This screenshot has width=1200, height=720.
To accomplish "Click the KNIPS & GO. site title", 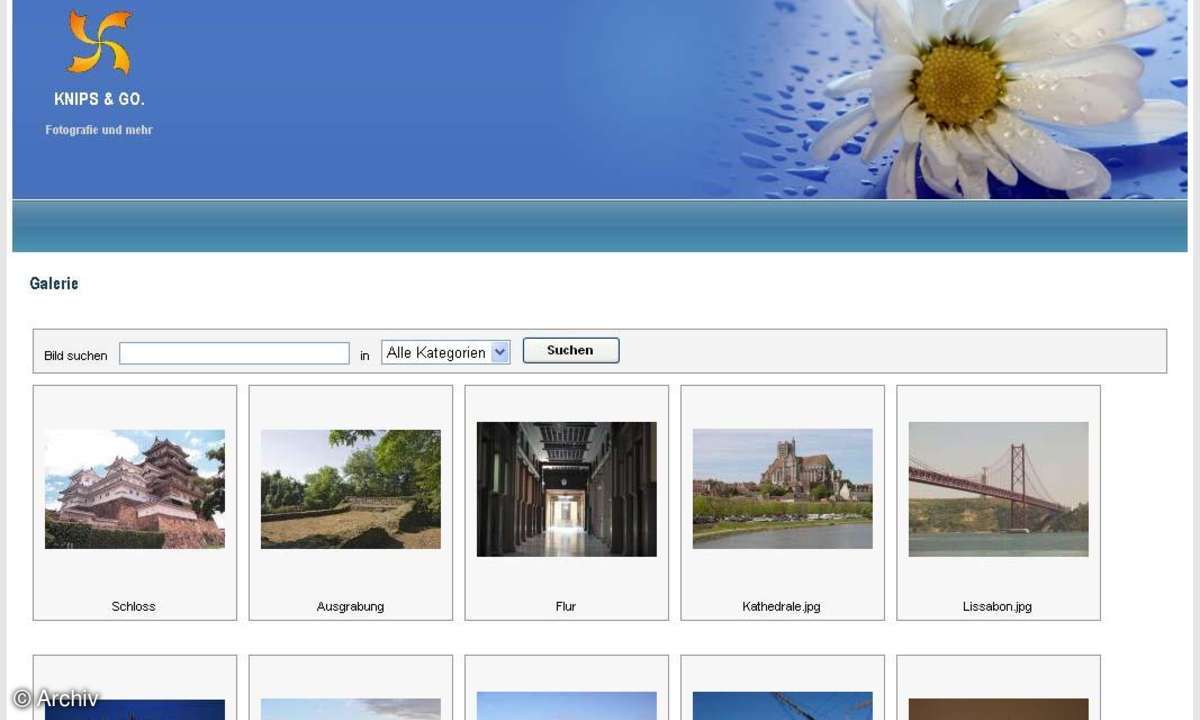I will click(99, 99).
